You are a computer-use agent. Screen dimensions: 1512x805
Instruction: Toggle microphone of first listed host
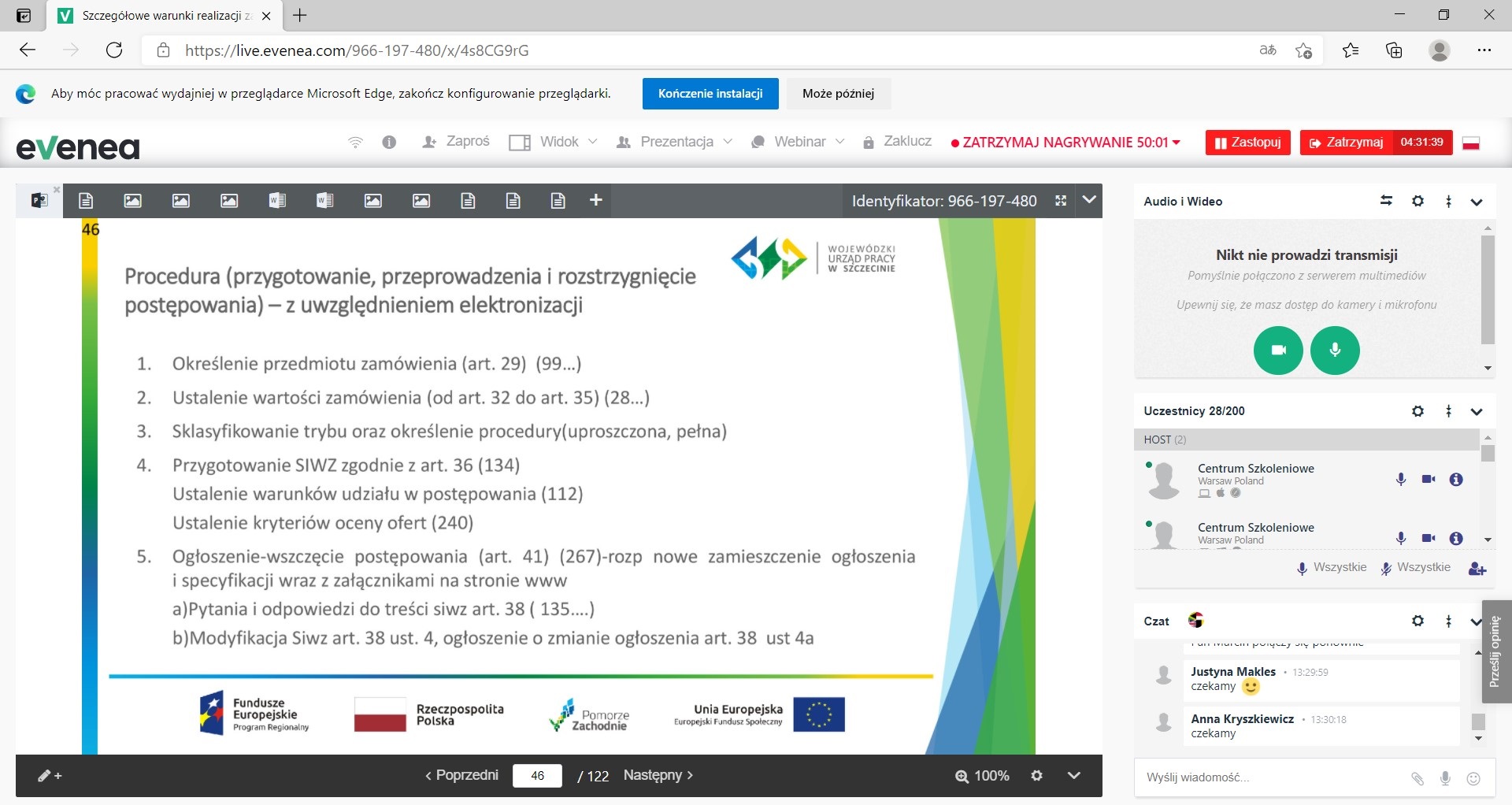click(1401, 479)
